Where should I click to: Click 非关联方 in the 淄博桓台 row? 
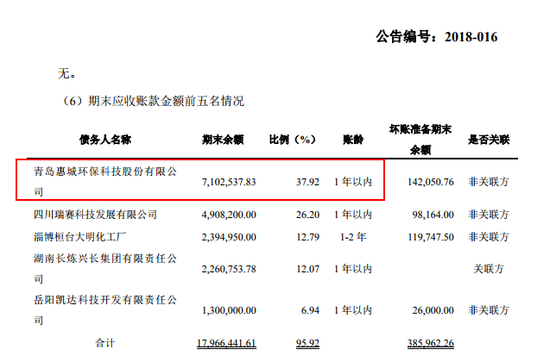tap(489, 237)
